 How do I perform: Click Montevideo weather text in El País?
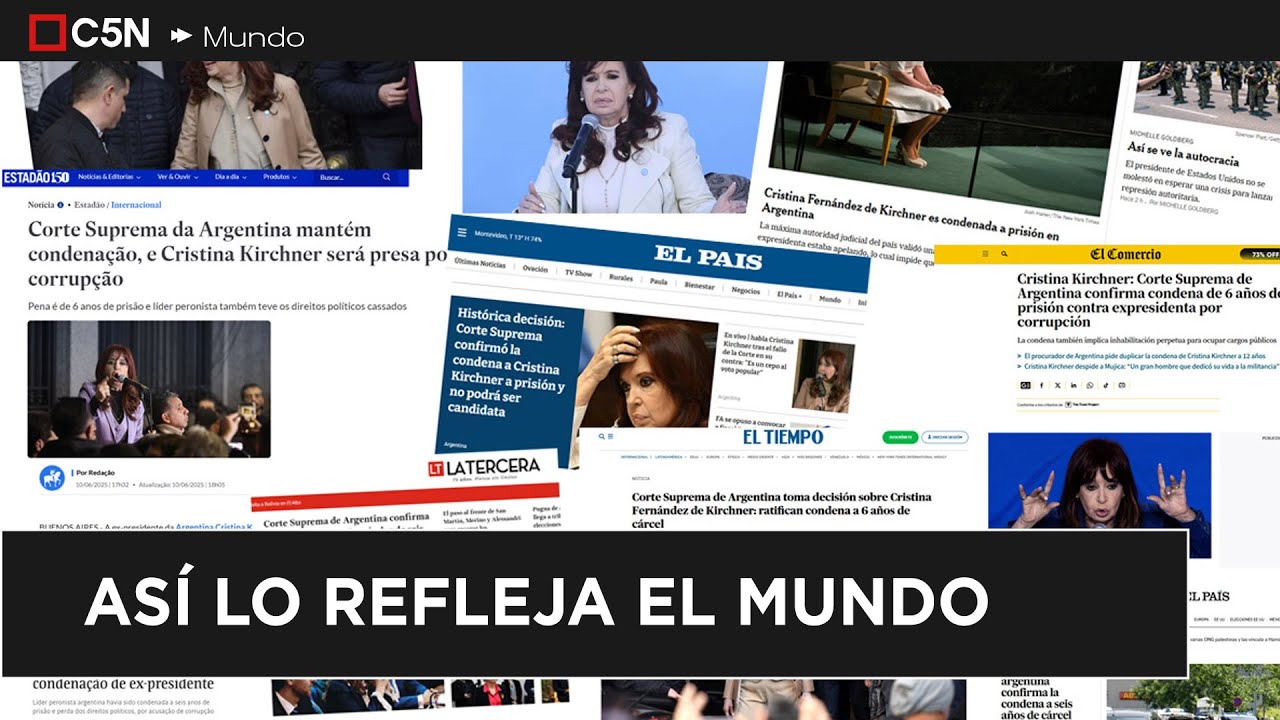tap(508, 236)
